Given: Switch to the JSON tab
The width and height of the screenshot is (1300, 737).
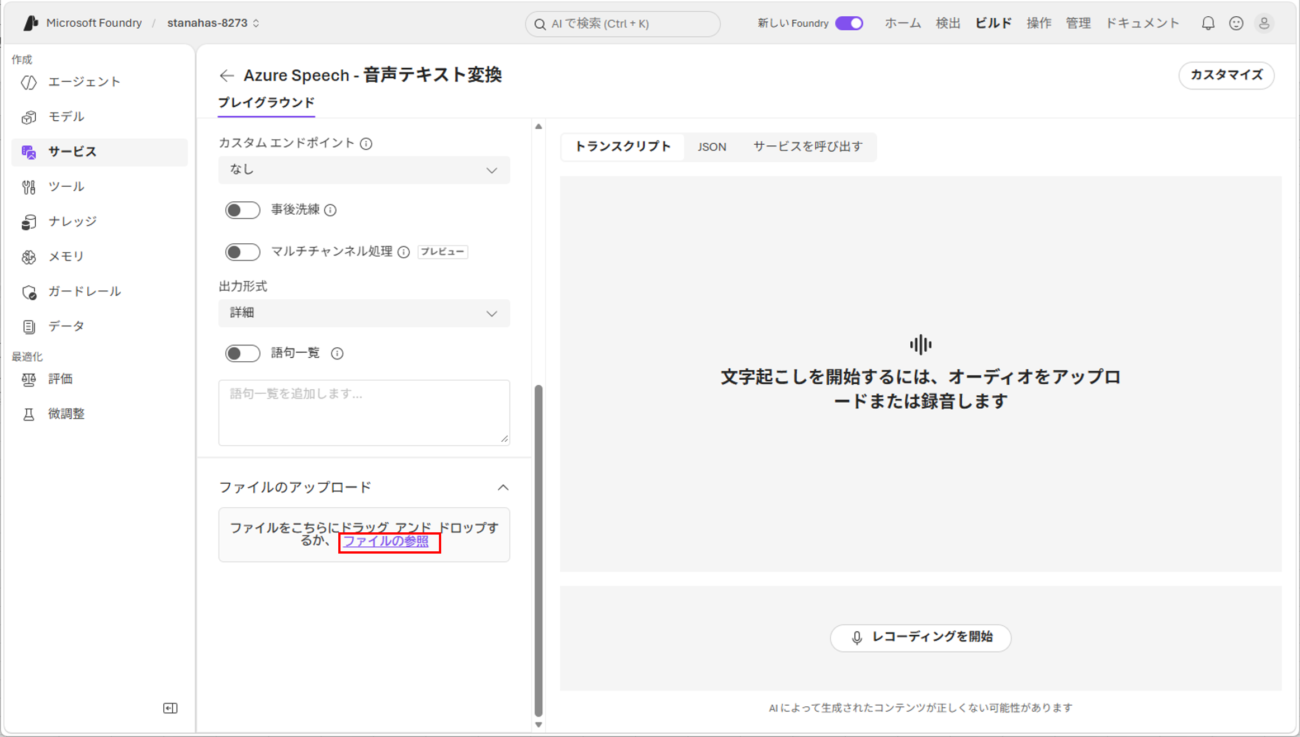Looking at the screenshot, I should (x=712, y=147).
